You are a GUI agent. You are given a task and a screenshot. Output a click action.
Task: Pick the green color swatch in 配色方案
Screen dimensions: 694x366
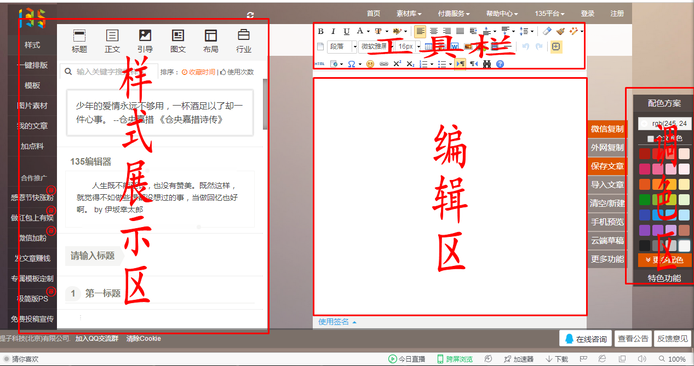pyautogui.click(x=645, y=199)
